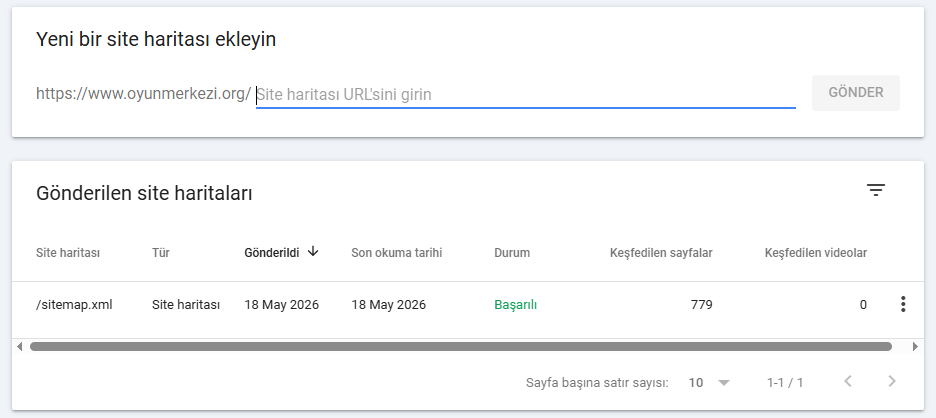Viewport: 936px width, 418px height.
Task: Expand the rows per page dropdown arrow
Action: pos(723,383)
